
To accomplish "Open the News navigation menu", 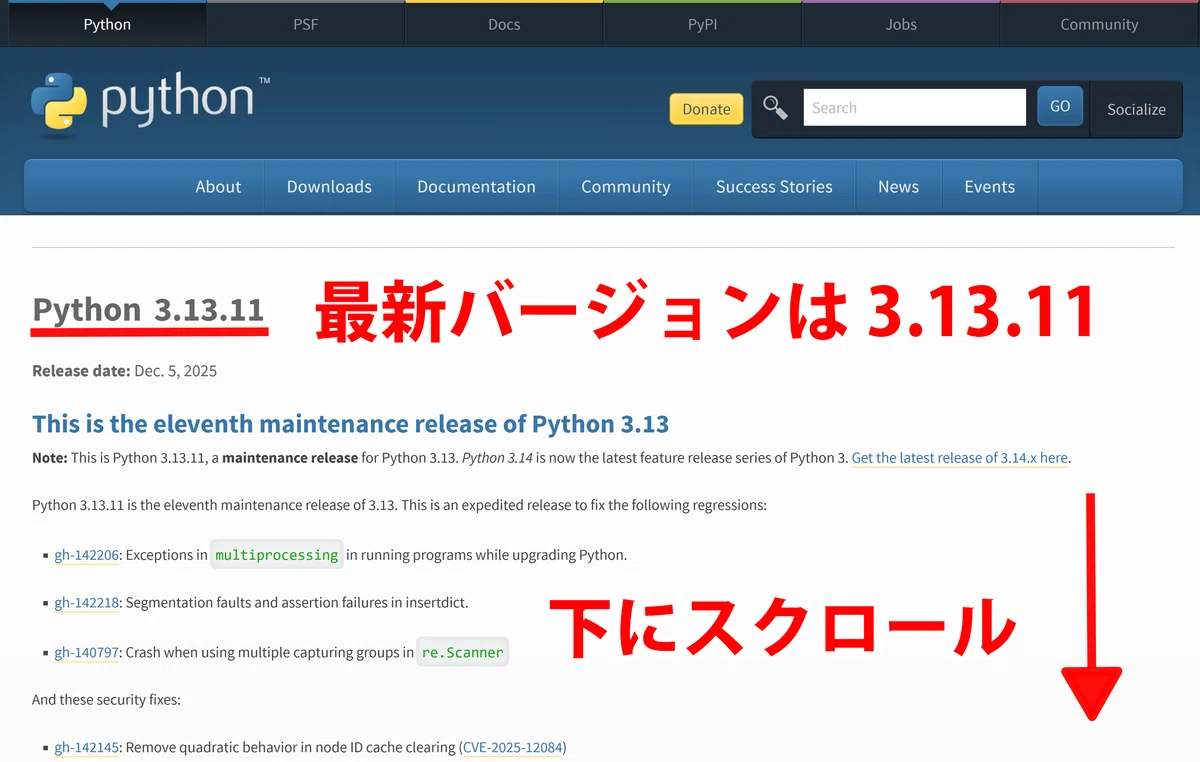I will click(x=898, y=186).
